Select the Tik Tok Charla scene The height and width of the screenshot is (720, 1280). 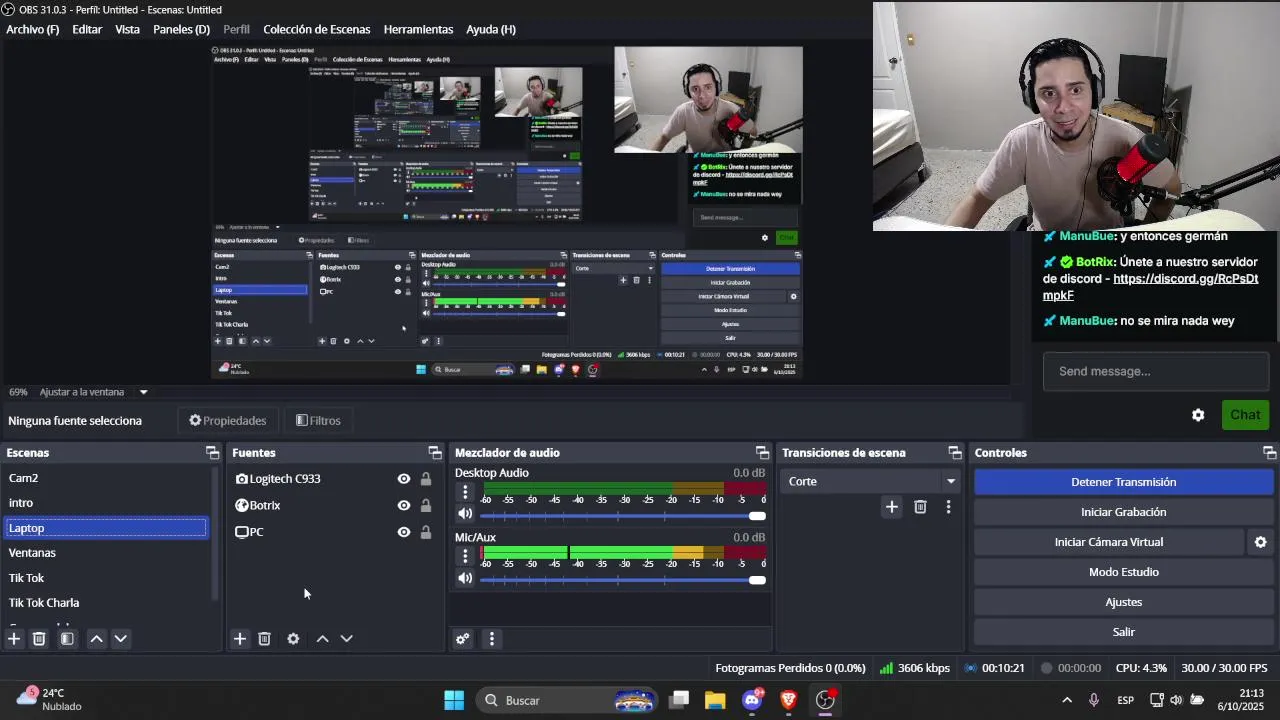[106, 603]
